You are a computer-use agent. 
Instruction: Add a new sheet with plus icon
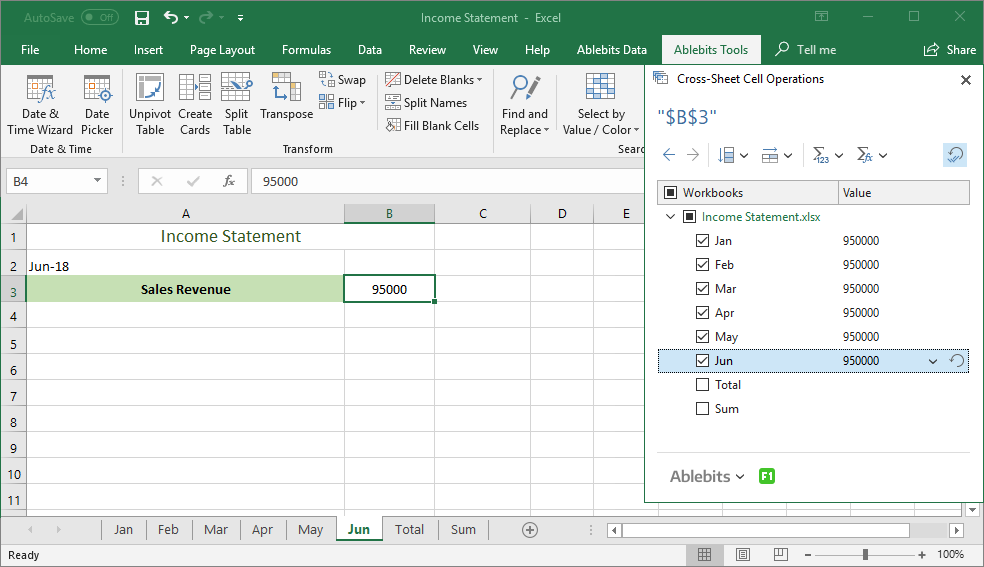(x=530, y=530)
